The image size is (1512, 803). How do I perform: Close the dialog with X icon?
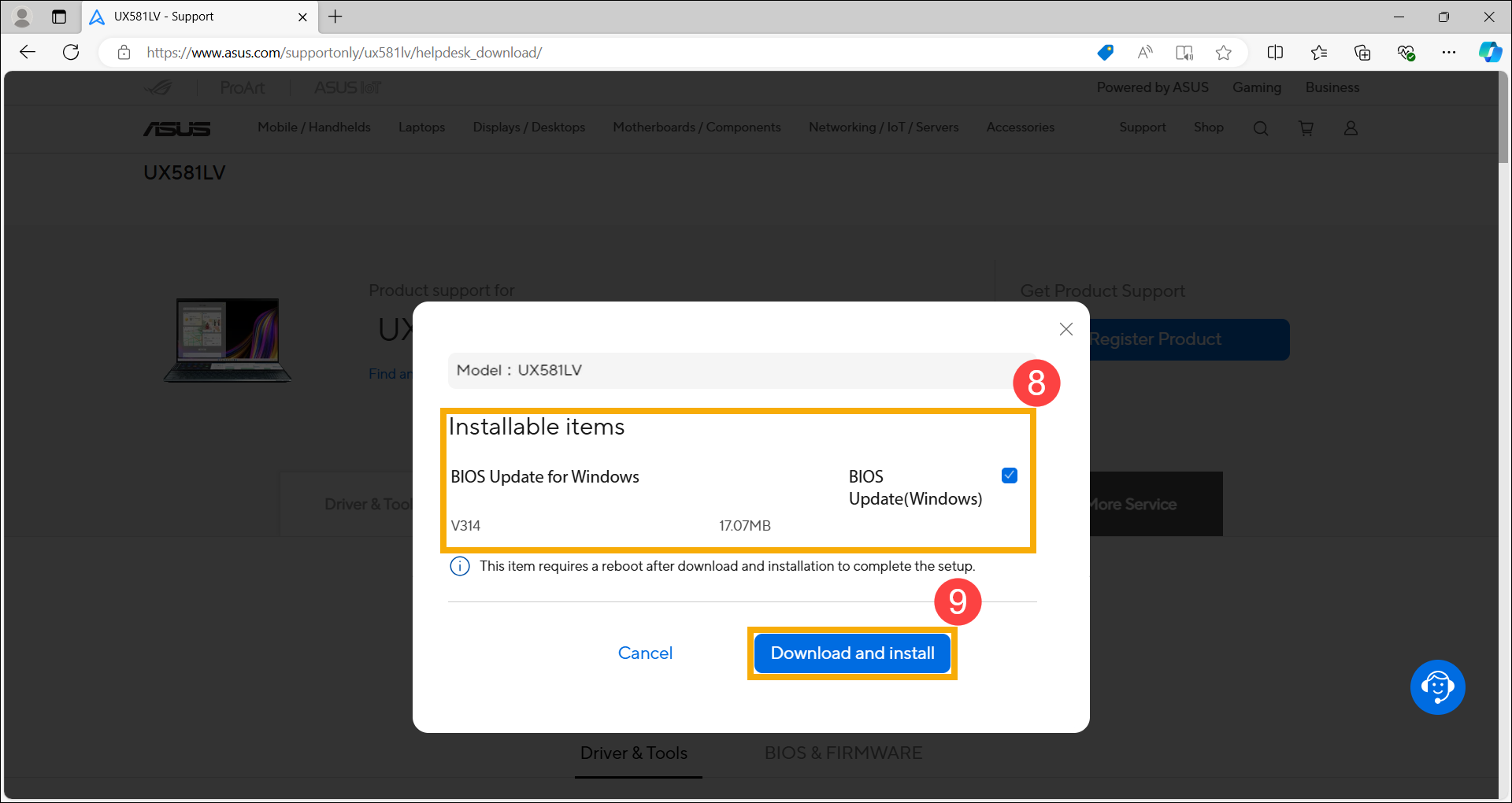click(x=1066, y=329)
